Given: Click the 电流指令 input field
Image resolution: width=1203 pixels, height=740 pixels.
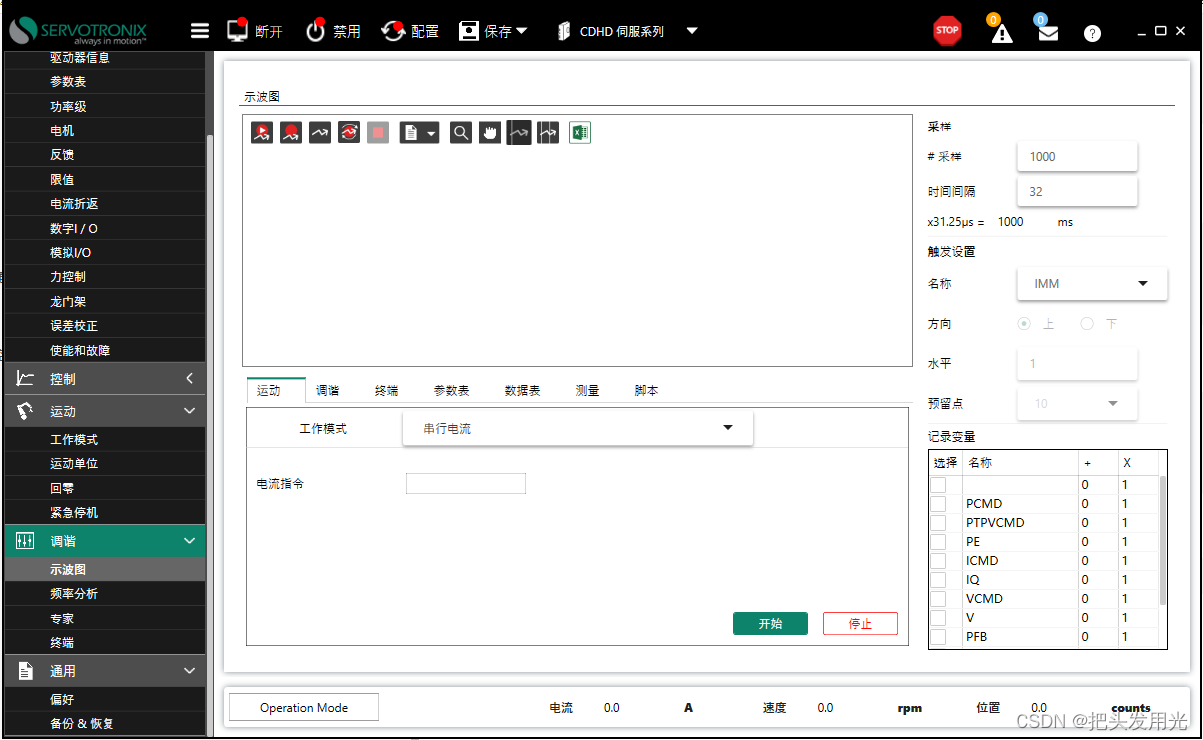Looking at the screenshot, I should pos(466,483).
